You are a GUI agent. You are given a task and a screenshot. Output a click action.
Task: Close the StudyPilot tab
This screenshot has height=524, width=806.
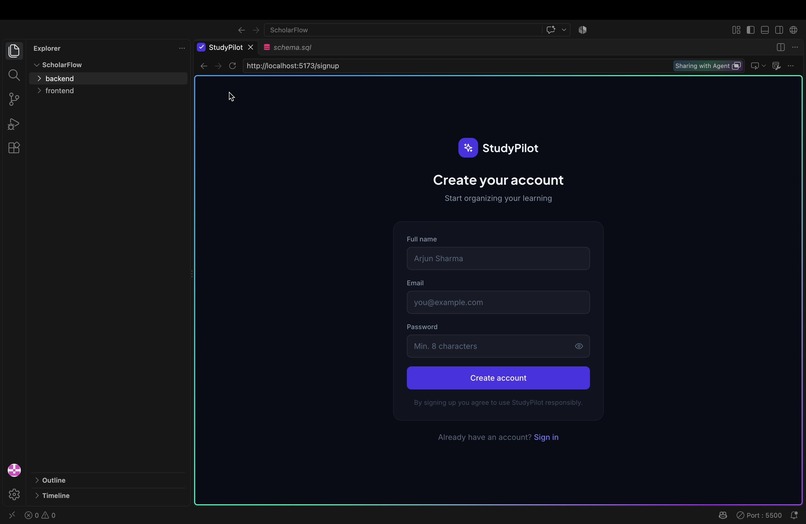(250, 47)
